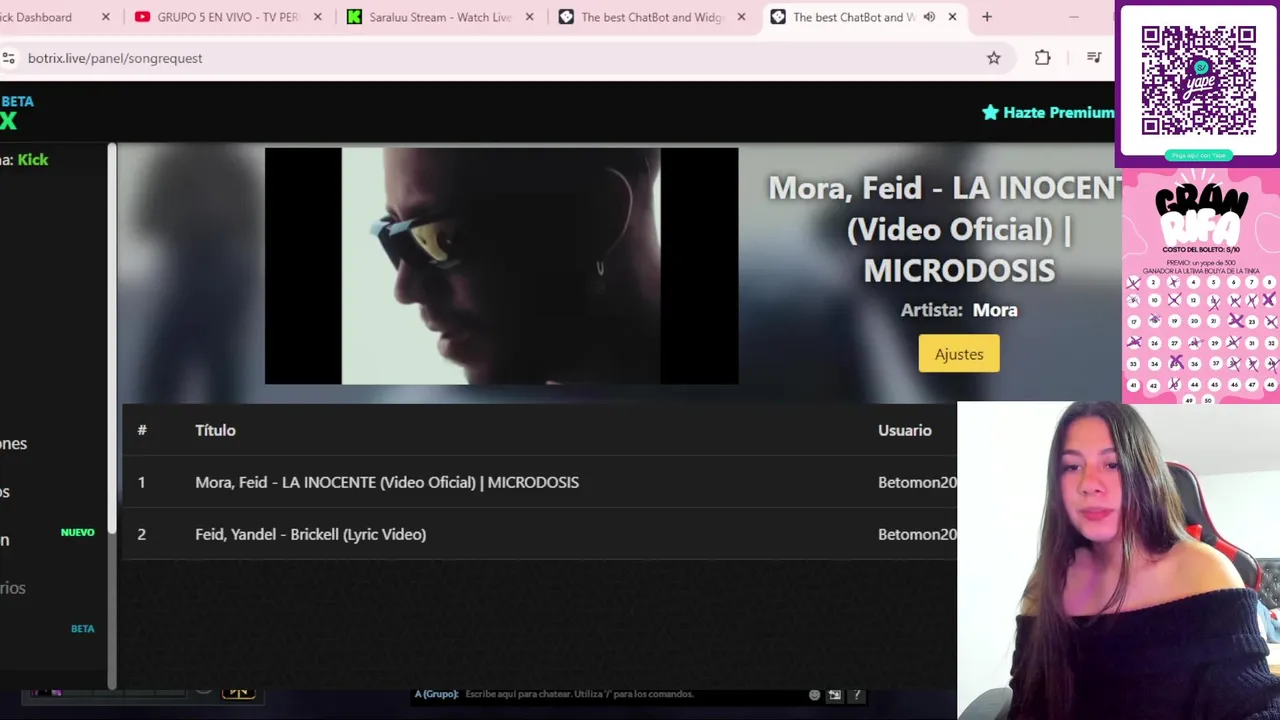1280x720 pixels.
Task: Select queue row Mora, Feid - LA INOCENTE
Action: point(540,482)
